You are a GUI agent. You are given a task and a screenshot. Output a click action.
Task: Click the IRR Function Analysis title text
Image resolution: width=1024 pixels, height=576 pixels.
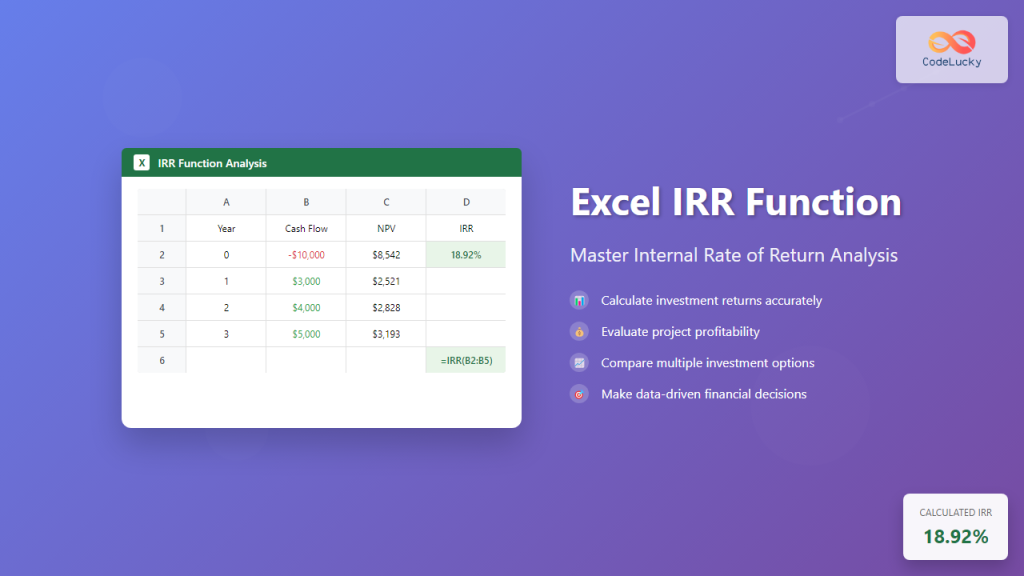coord(210,163)
